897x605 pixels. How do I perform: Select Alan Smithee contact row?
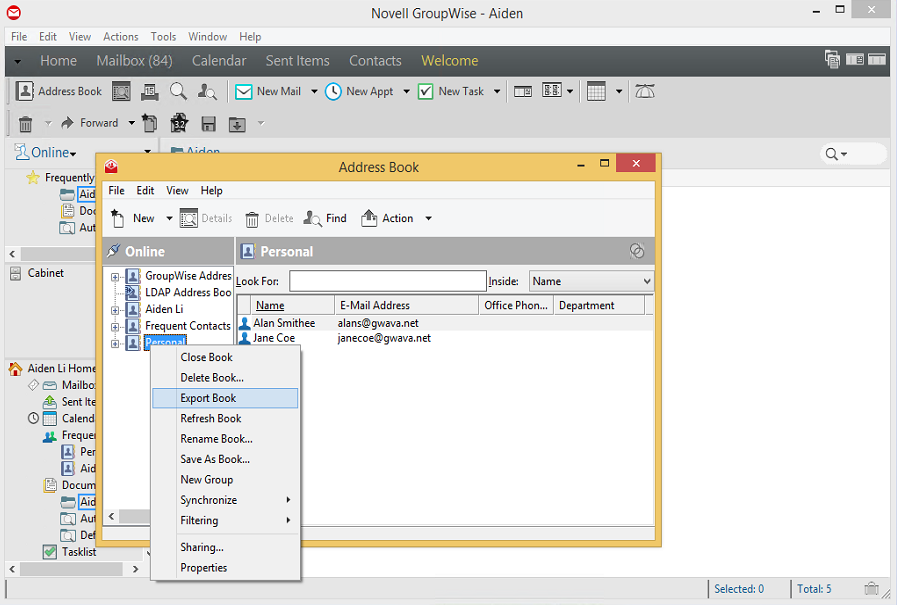coord(284,323)
